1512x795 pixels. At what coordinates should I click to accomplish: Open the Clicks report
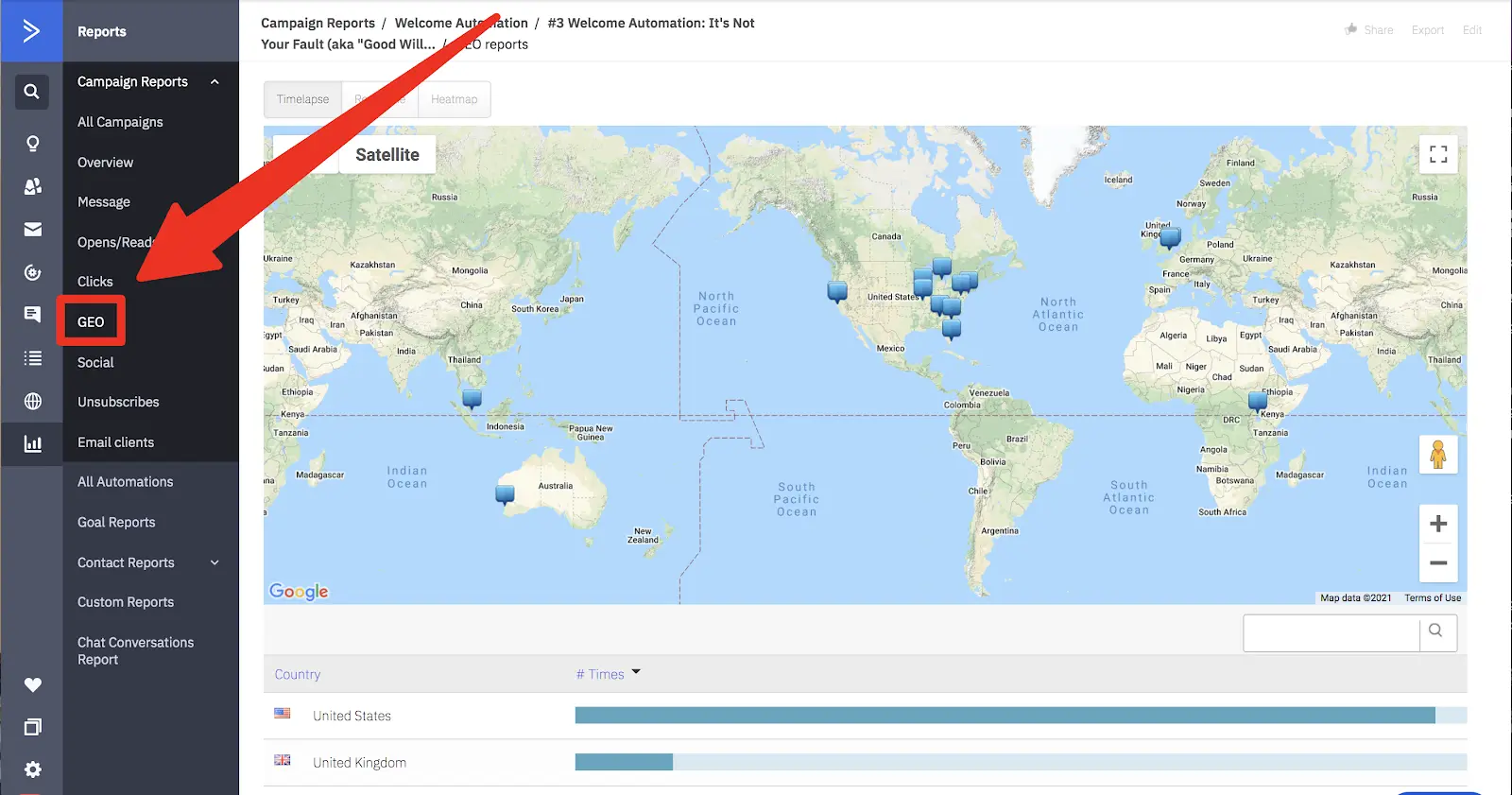pyautogui.click(x=94, y=282)
